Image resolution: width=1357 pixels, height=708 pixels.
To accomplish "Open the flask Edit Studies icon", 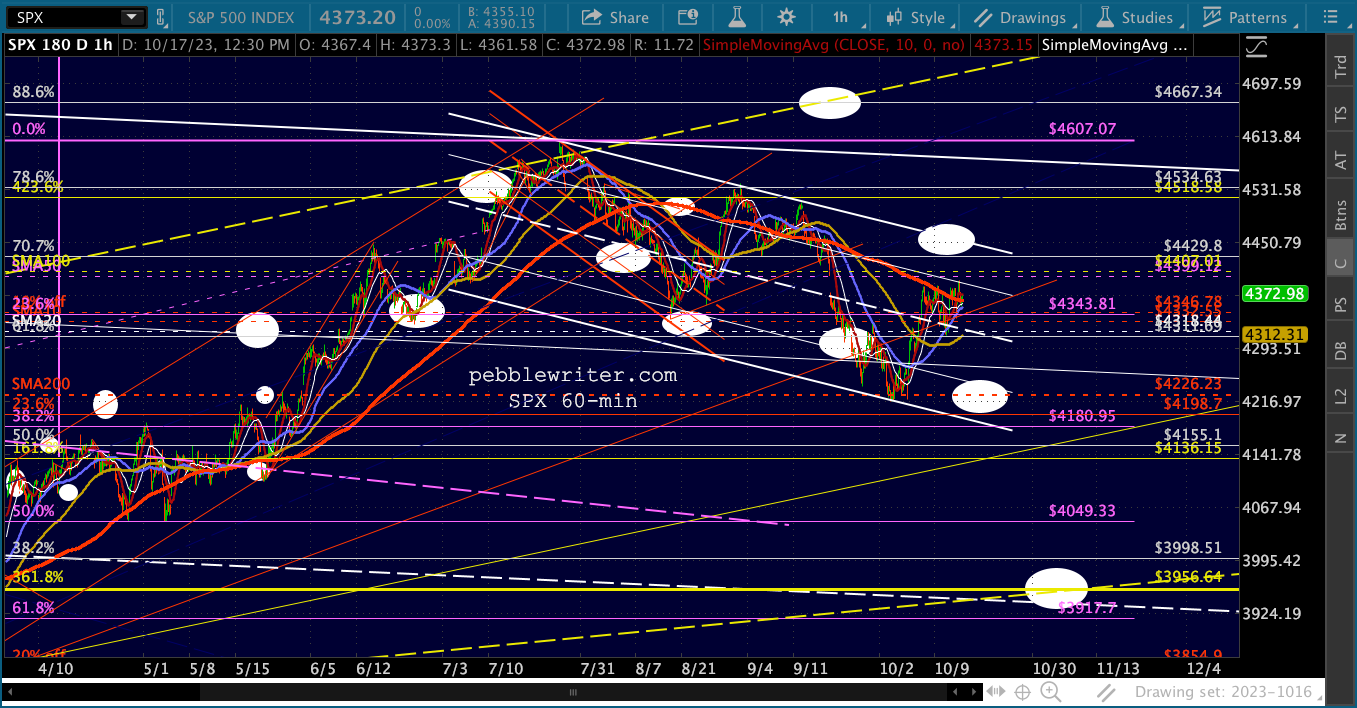I will pos(737,17).
